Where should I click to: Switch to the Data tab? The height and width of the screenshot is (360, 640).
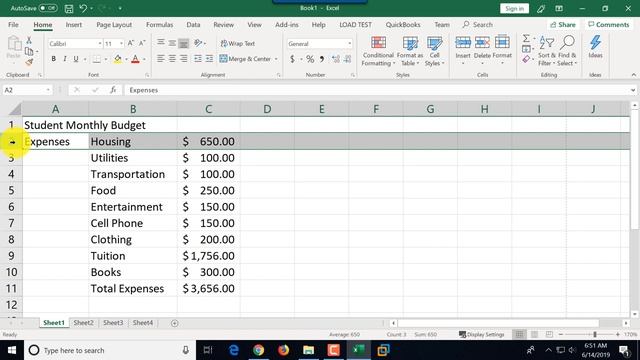pyautogui.click(x=193, y=24)
